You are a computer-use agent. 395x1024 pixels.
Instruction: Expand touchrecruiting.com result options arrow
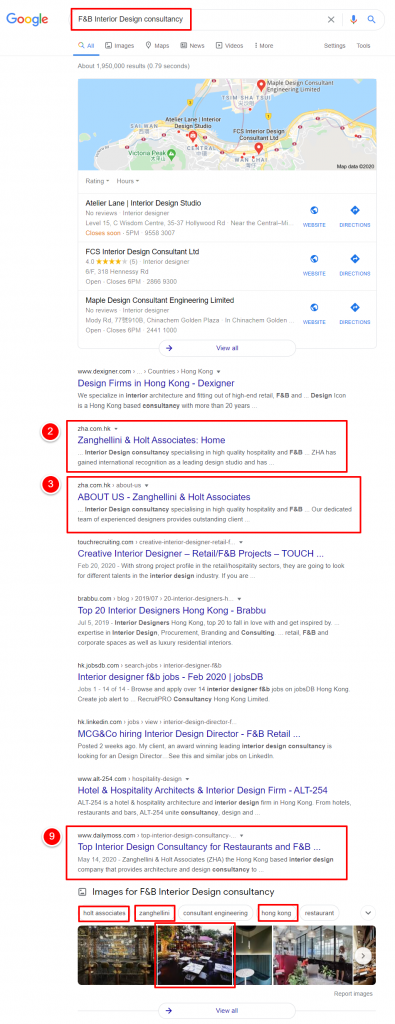tap(241, 542)
